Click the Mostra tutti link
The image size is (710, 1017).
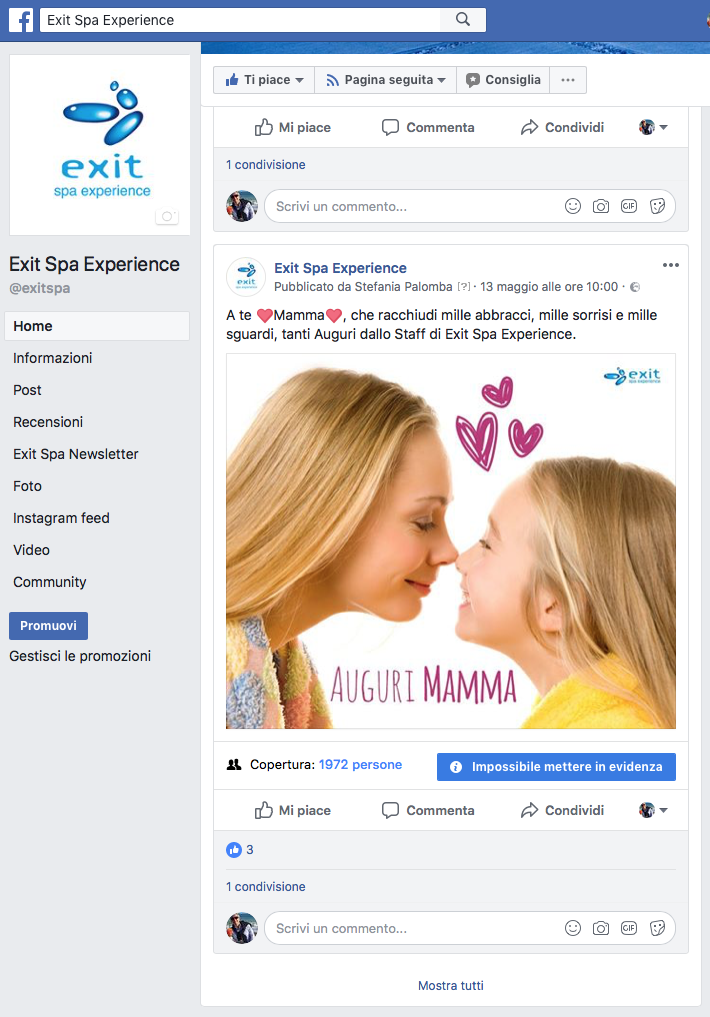[x=450, y=986]
